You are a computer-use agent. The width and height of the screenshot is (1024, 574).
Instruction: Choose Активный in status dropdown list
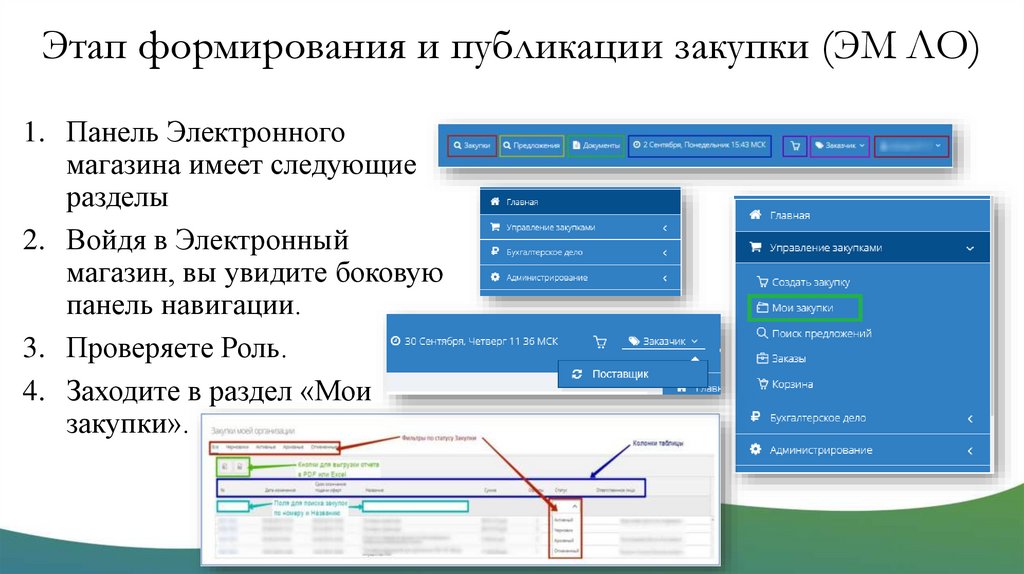pyautogui.click(x=564, y=520)
